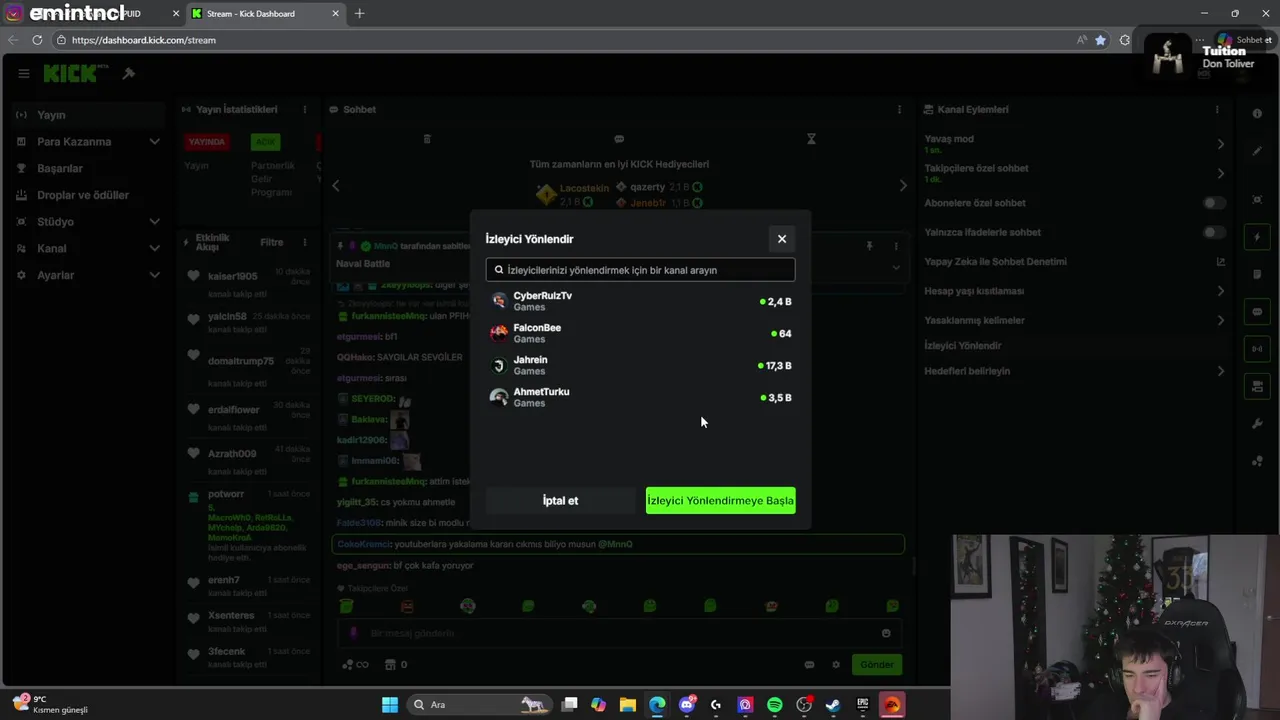Click the document icon in the right toolbar
The width and height of the screenshot is (1280, 720).
(x=1257, y=274)
